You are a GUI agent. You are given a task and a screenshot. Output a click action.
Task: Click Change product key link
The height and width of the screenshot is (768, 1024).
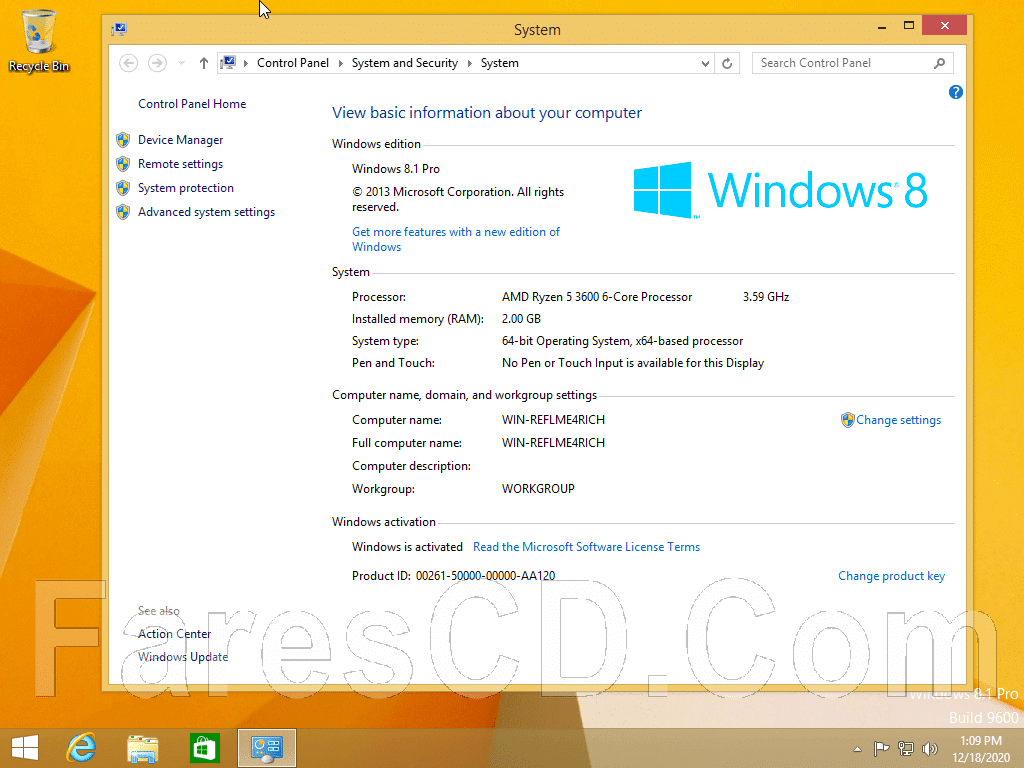(891, 575)
